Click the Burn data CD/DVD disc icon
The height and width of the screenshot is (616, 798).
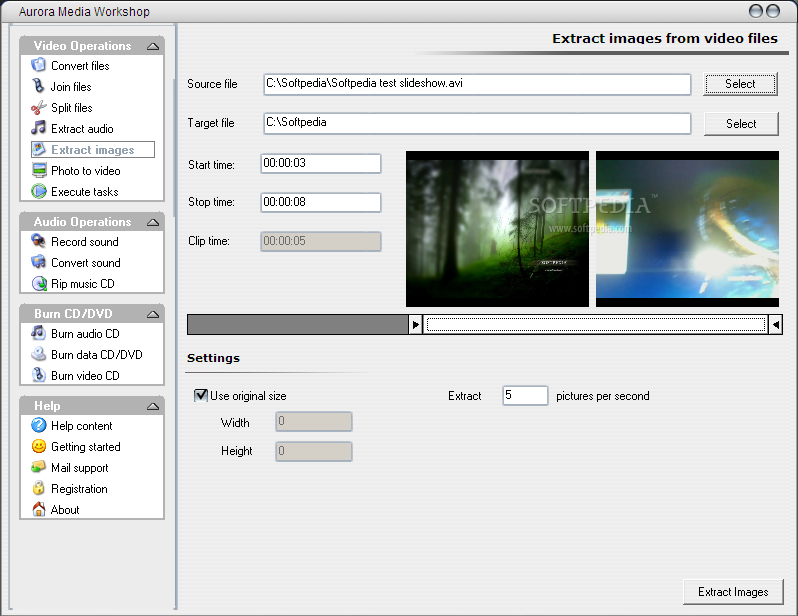(x=39, y=355)
